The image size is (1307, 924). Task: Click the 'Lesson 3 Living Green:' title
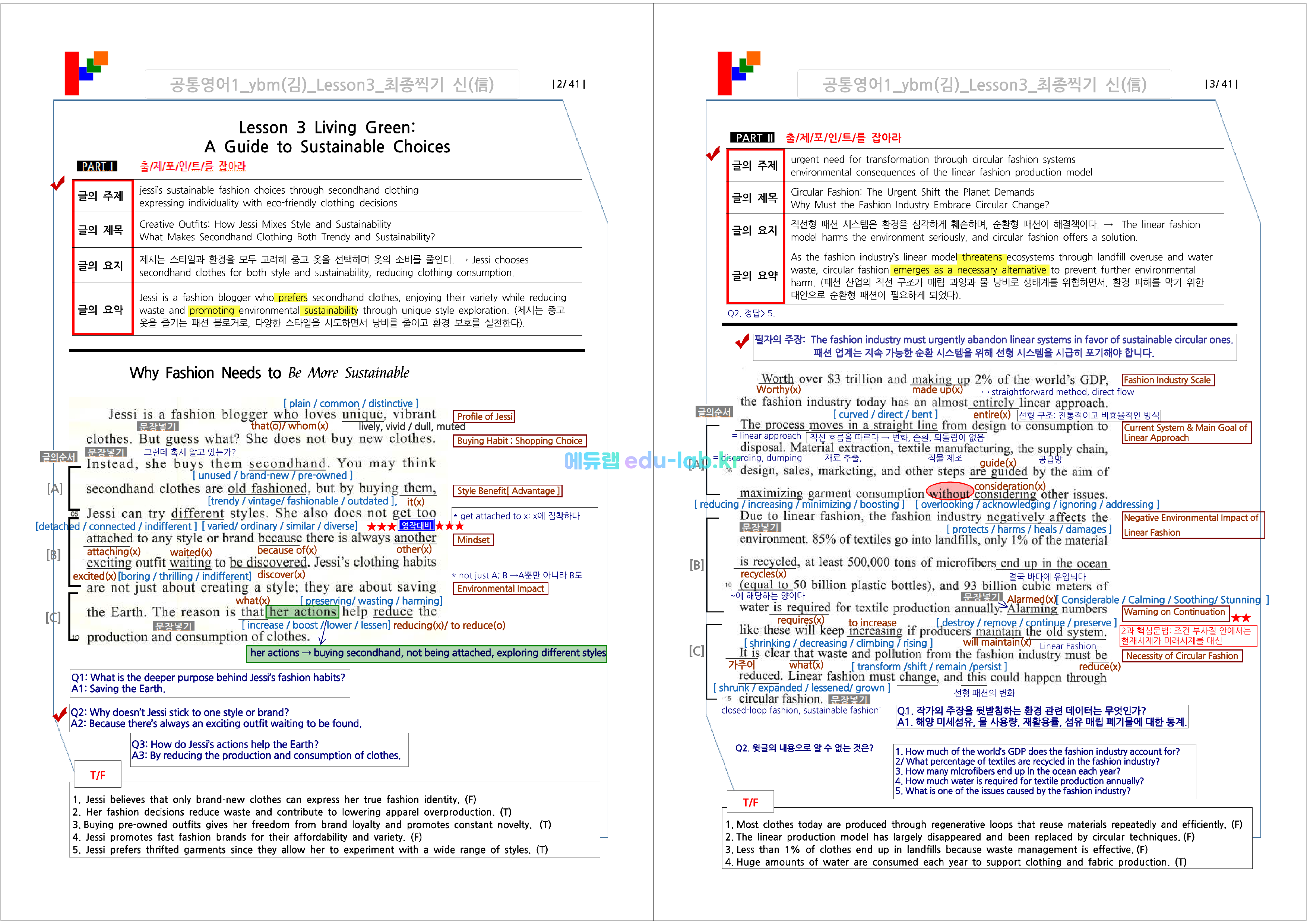327,127
